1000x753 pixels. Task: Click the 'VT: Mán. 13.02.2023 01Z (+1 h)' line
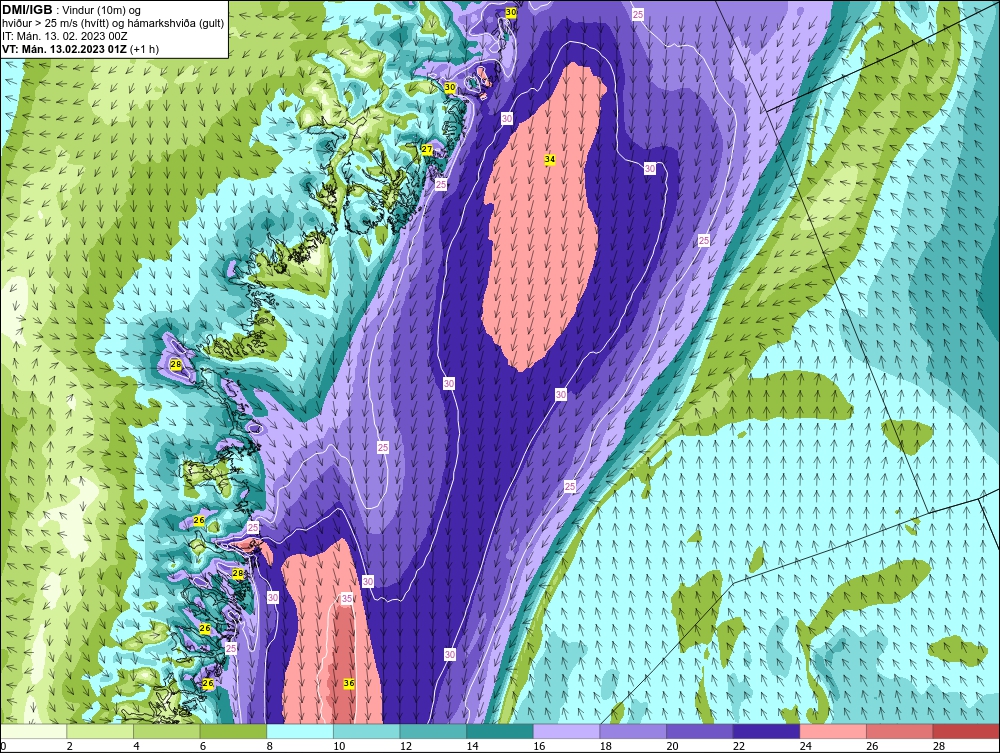click(x=80, y=48)
